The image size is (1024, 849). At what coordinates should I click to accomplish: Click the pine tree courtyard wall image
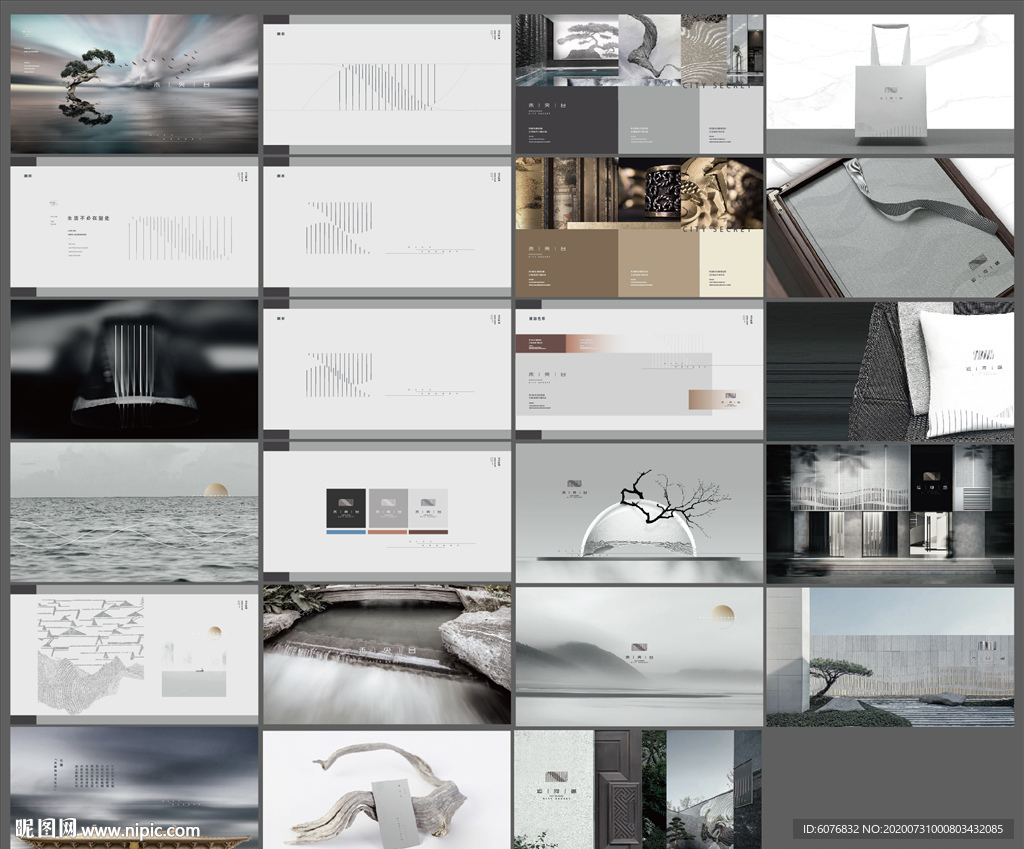point(889,655)
